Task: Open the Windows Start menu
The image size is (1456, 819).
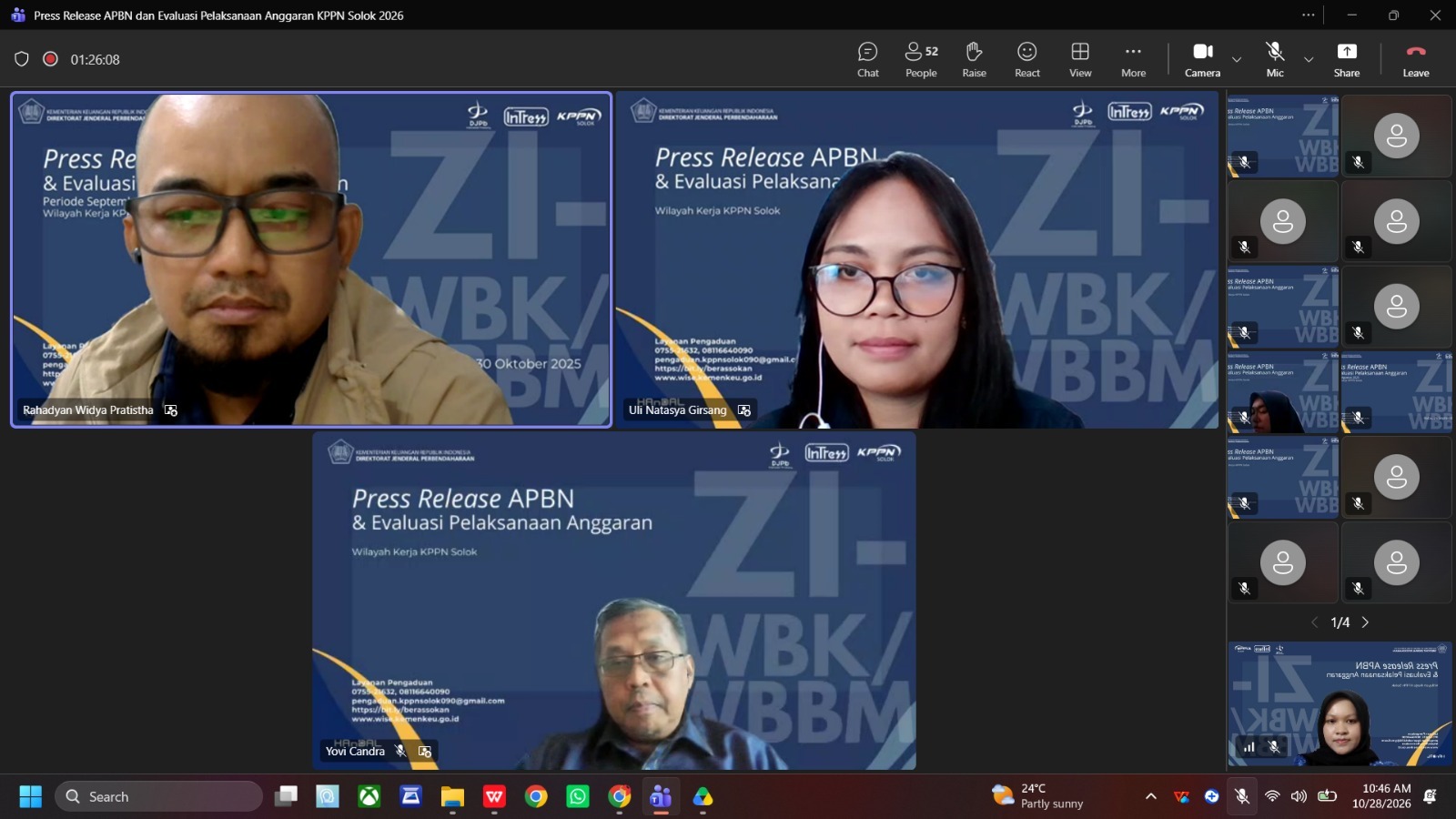Action: 31,797
